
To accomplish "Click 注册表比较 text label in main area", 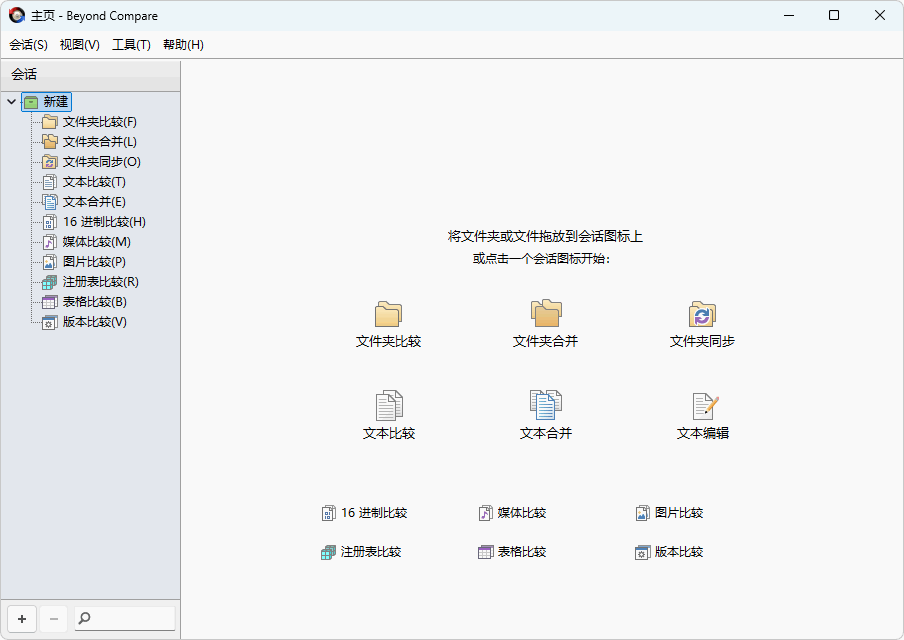I will pos(371,552).
